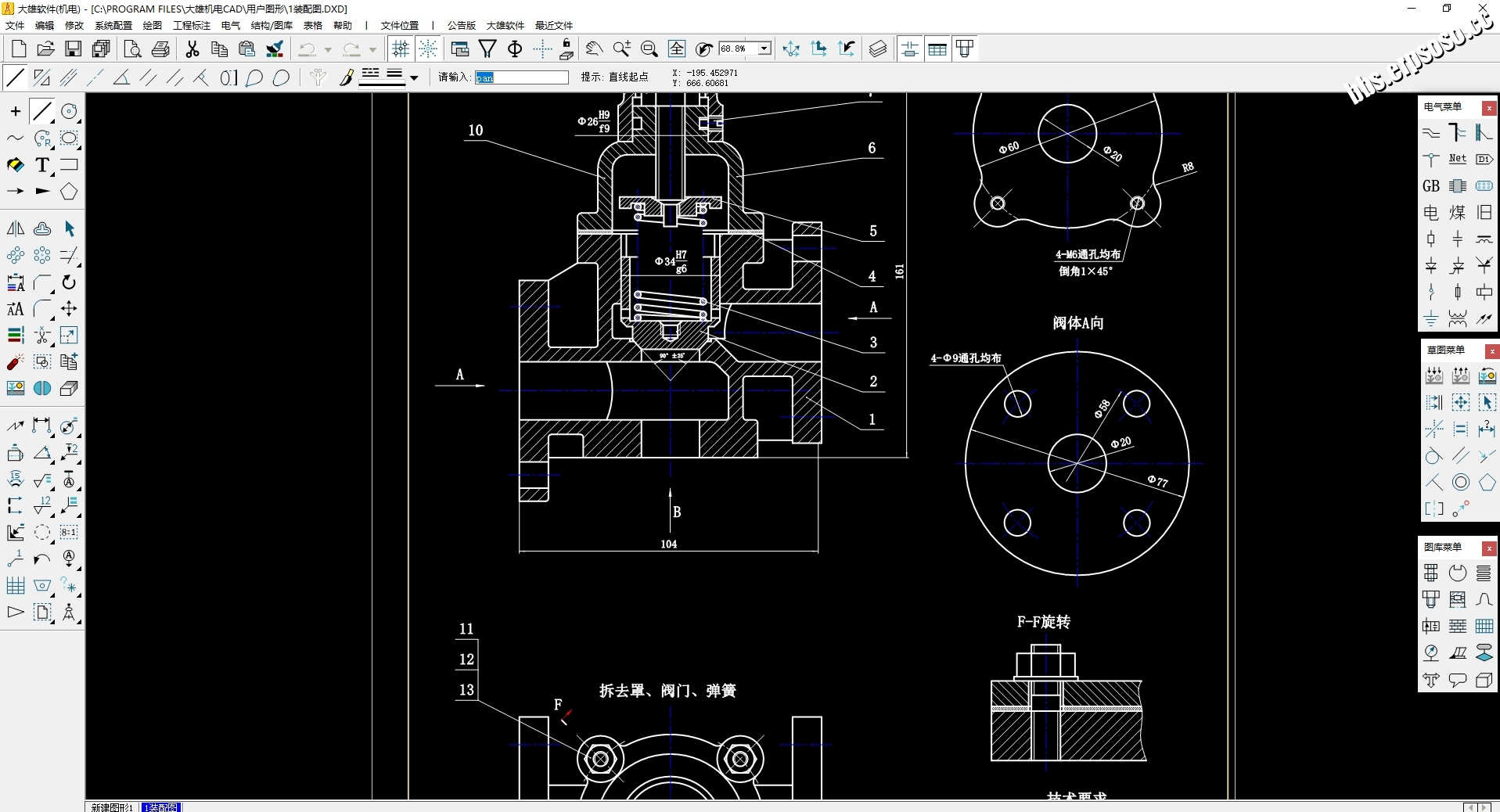Open the line type dropdown arrow
This screenshot has width=1500, height=812.
click(414, 77)
